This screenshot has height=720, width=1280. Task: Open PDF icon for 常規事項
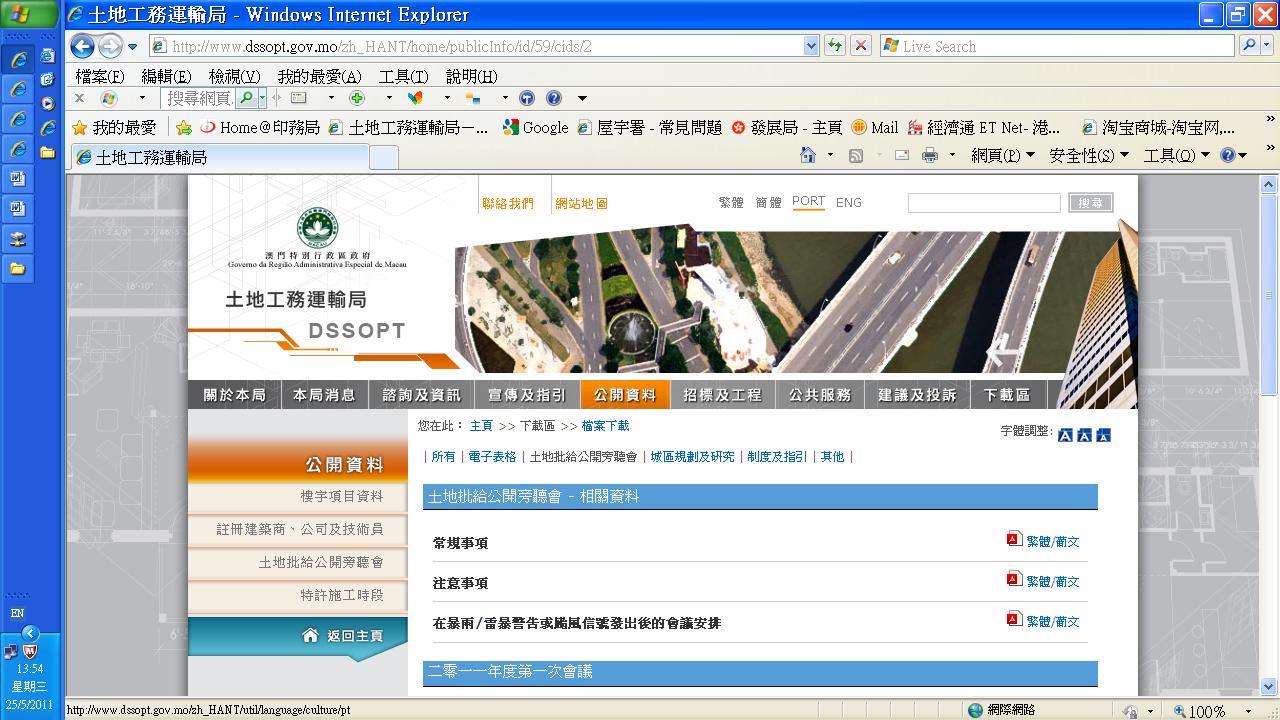pos(1014,540)
